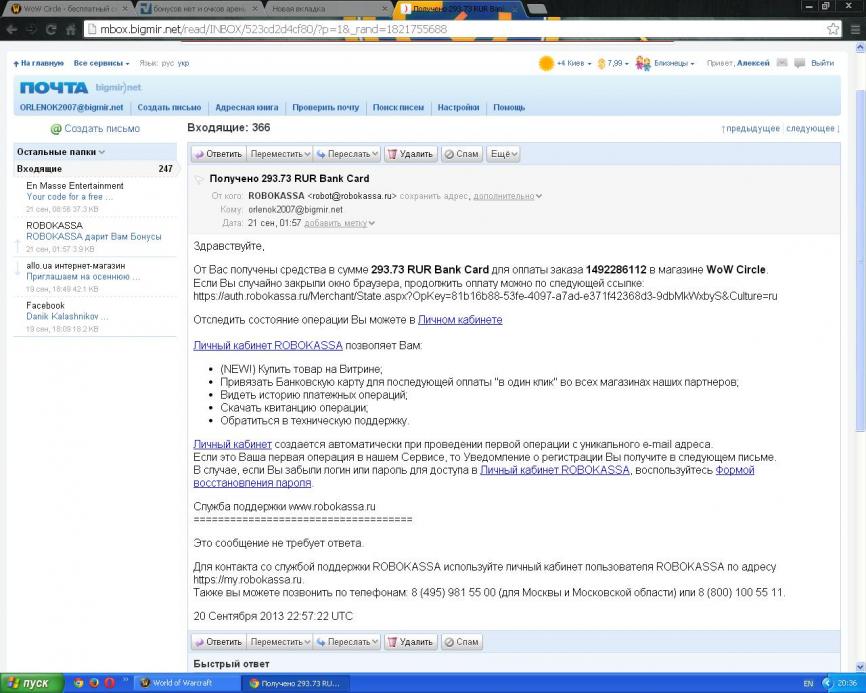
Task: Open Chrome from the quick launch bar
Action: point(79,683)
